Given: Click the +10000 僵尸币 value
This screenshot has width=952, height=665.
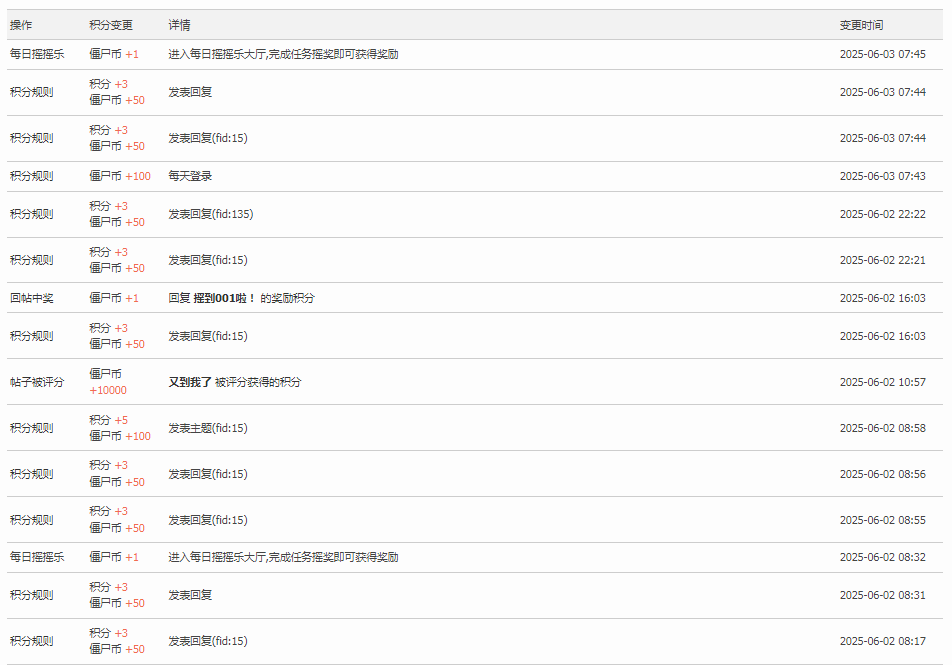Looking at the screenshot, I should (x=108, y=390).
